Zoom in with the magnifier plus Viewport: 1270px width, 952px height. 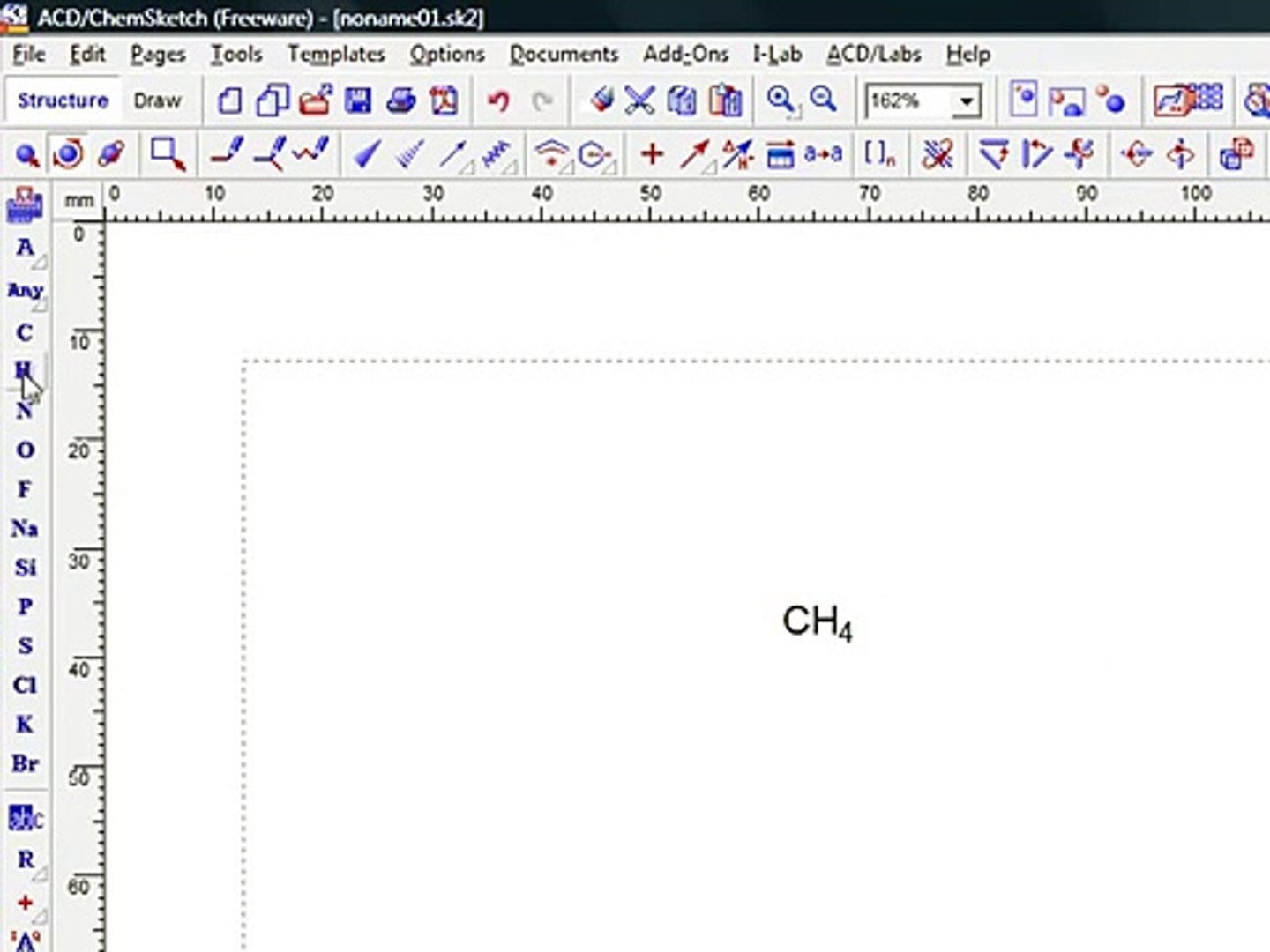coord(781,100)
